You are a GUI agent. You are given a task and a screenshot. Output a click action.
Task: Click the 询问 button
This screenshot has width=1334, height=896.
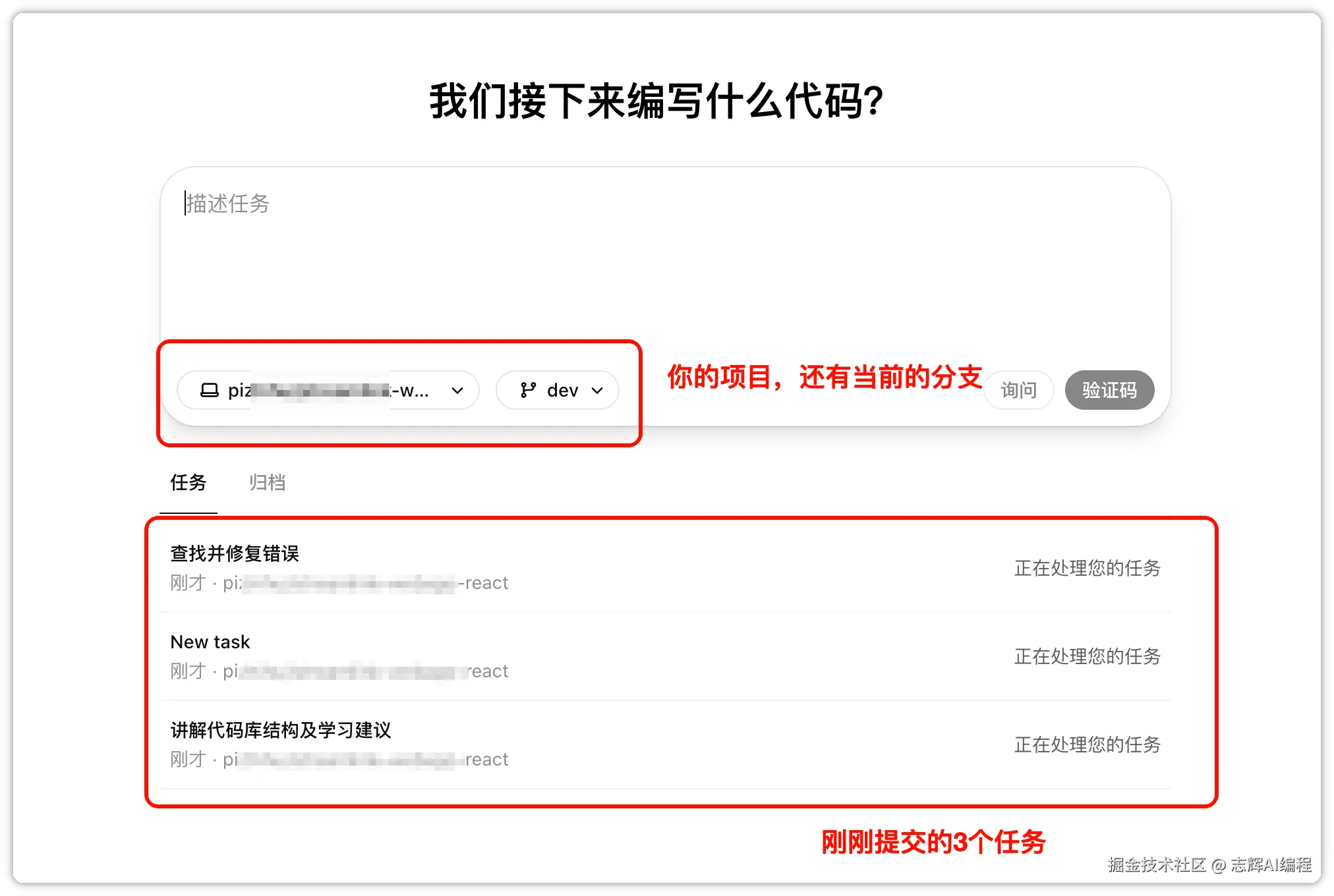[x=1019, y=390]
